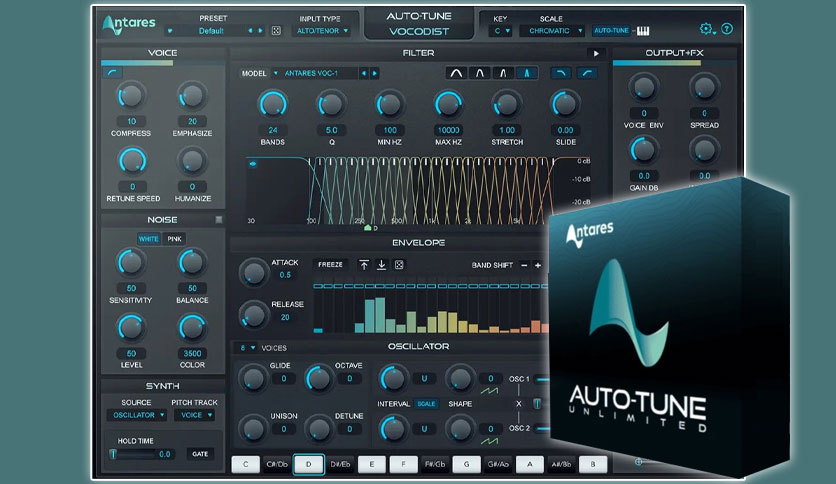
Task: Click the envelope shift-down arrow icon
Action: tap(381, 265)
